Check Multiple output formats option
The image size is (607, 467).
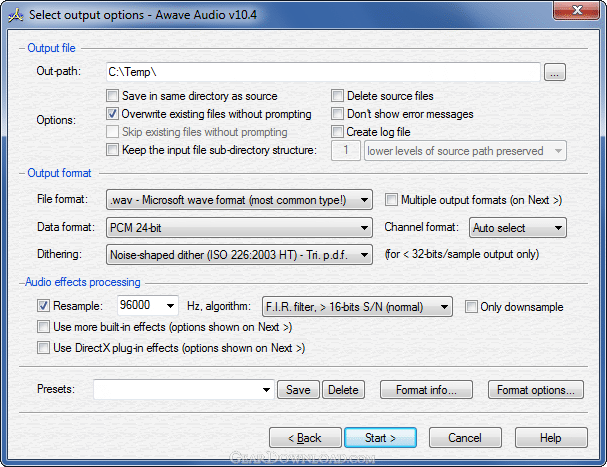click(391, 200)
